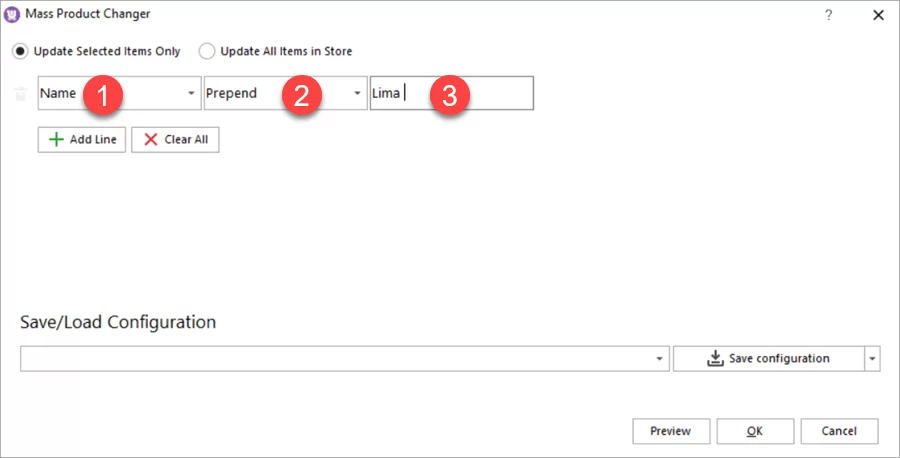
Task: Click the Save configuration download icon
Action: pyautogui.click(x=715, y=358)
